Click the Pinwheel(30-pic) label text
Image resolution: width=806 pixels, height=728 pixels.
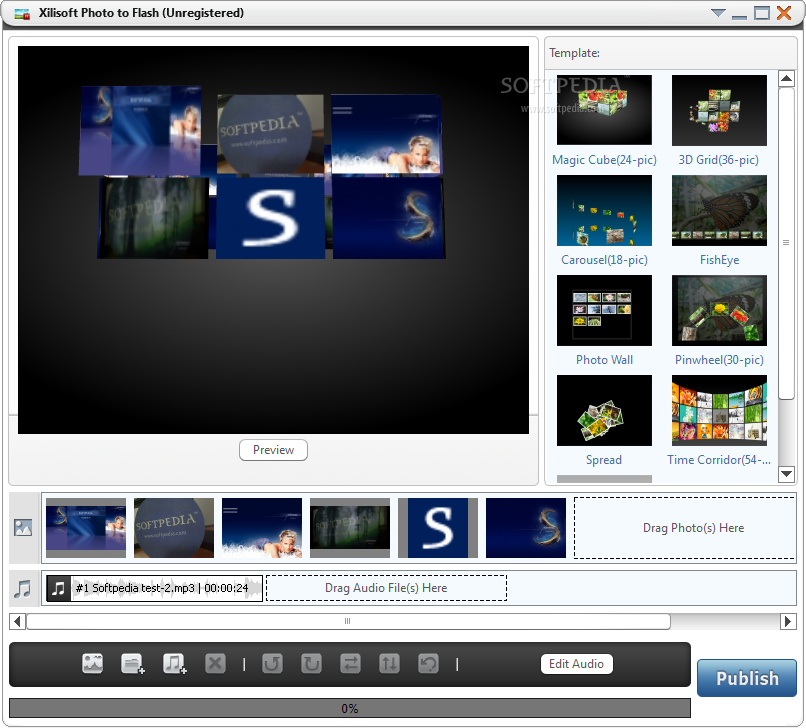click(719, 360)
